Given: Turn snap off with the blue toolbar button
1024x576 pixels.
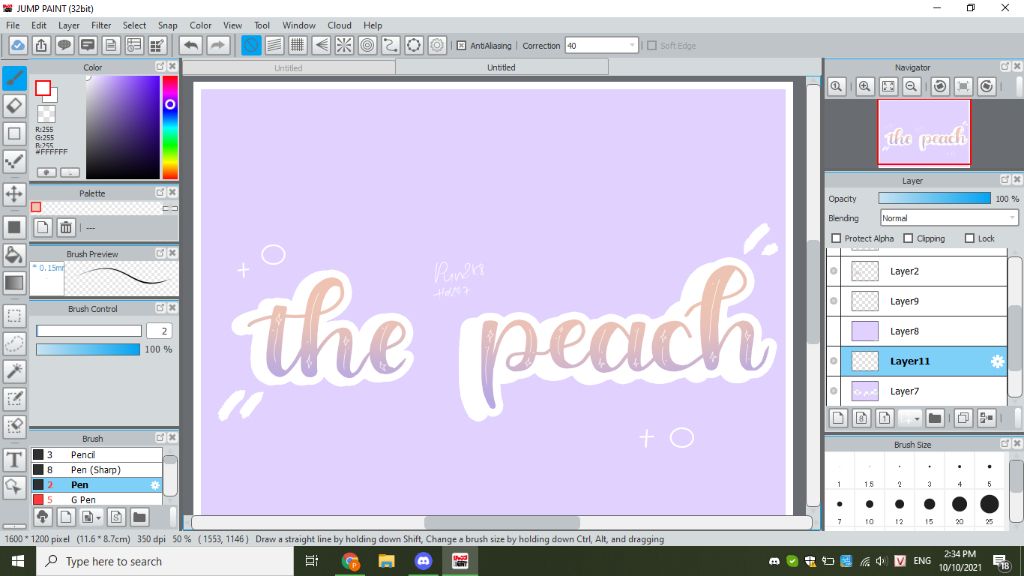Looking at the screenshot, I should [251, 46].
